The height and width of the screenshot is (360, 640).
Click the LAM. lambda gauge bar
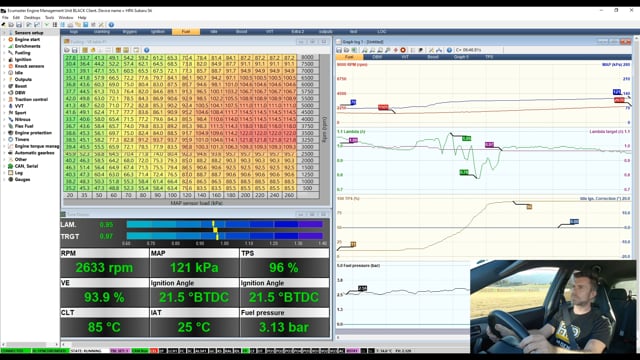click(225, 224)
